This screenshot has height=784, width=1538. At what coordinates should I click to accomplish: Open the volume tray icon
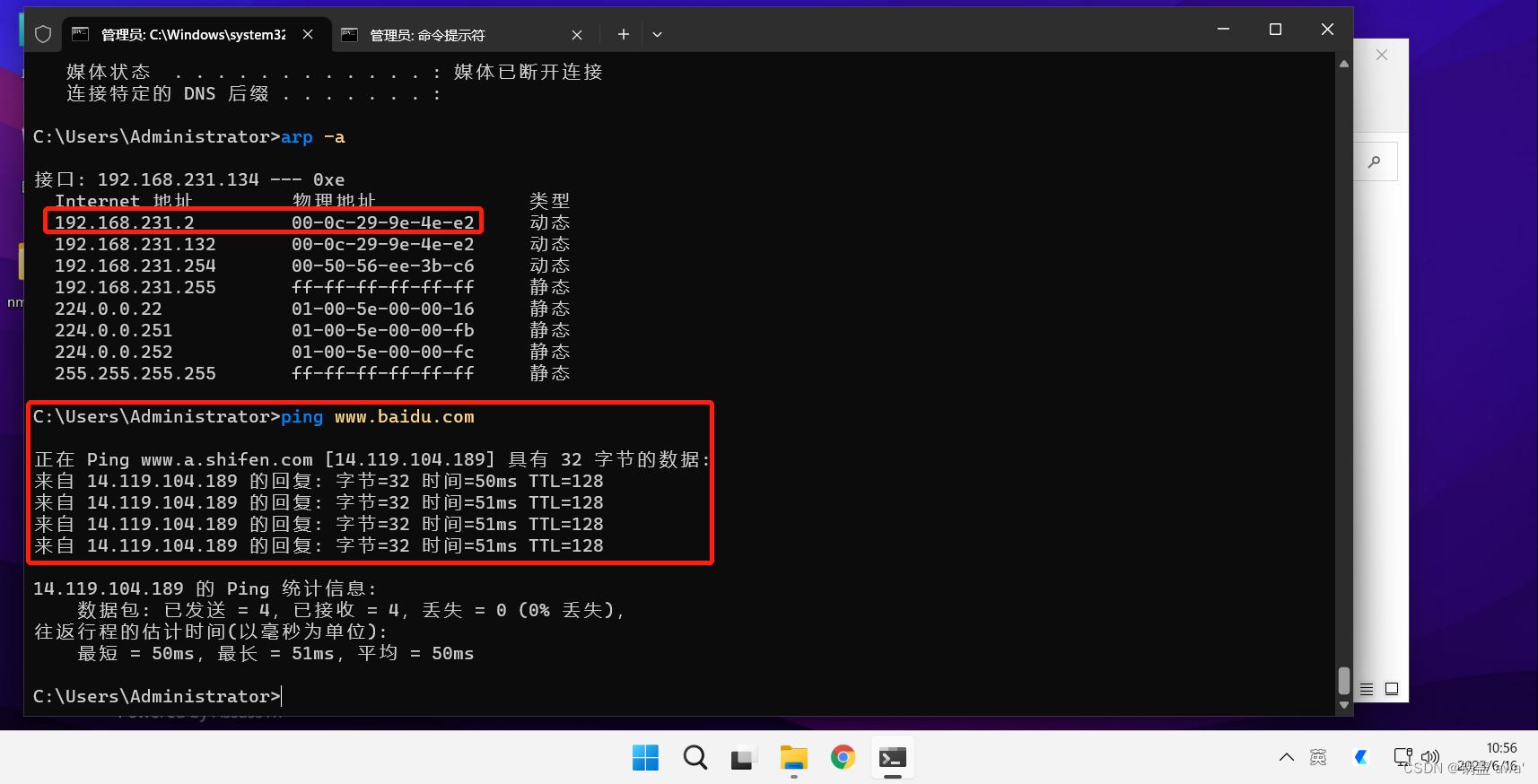[1430, 757]
